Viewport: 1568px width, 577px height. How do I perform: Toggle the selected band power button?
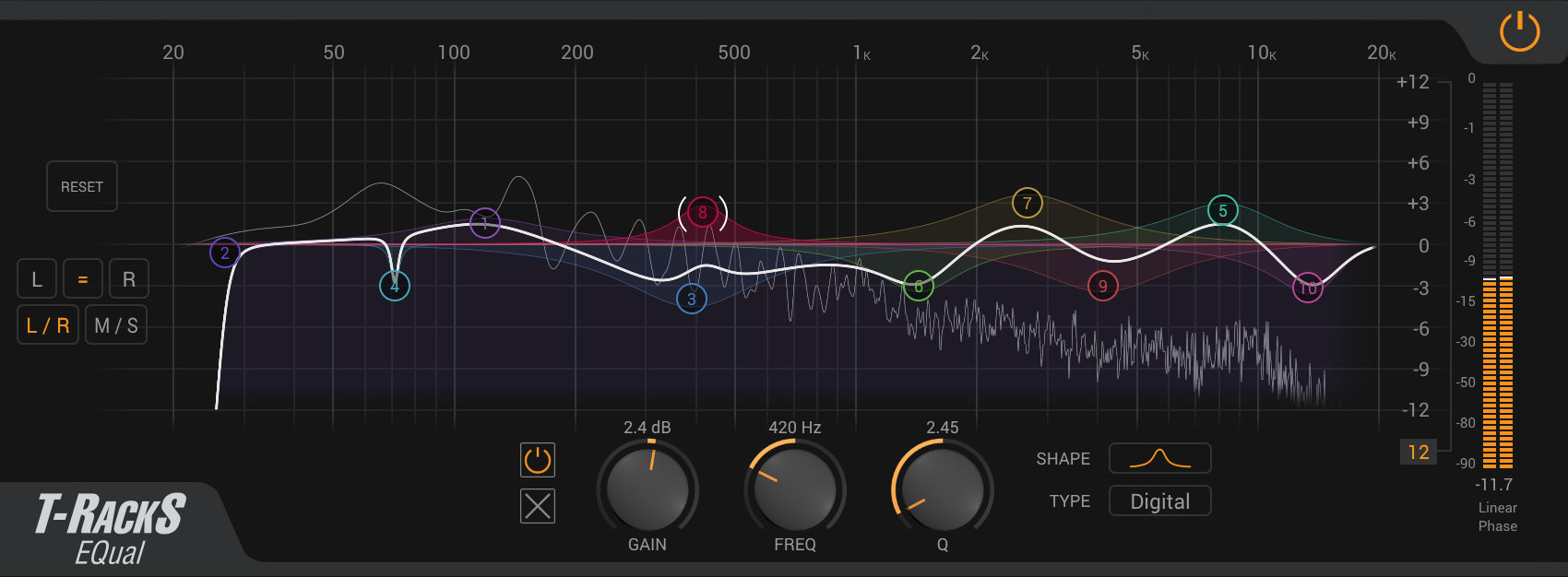coord(538,460)
